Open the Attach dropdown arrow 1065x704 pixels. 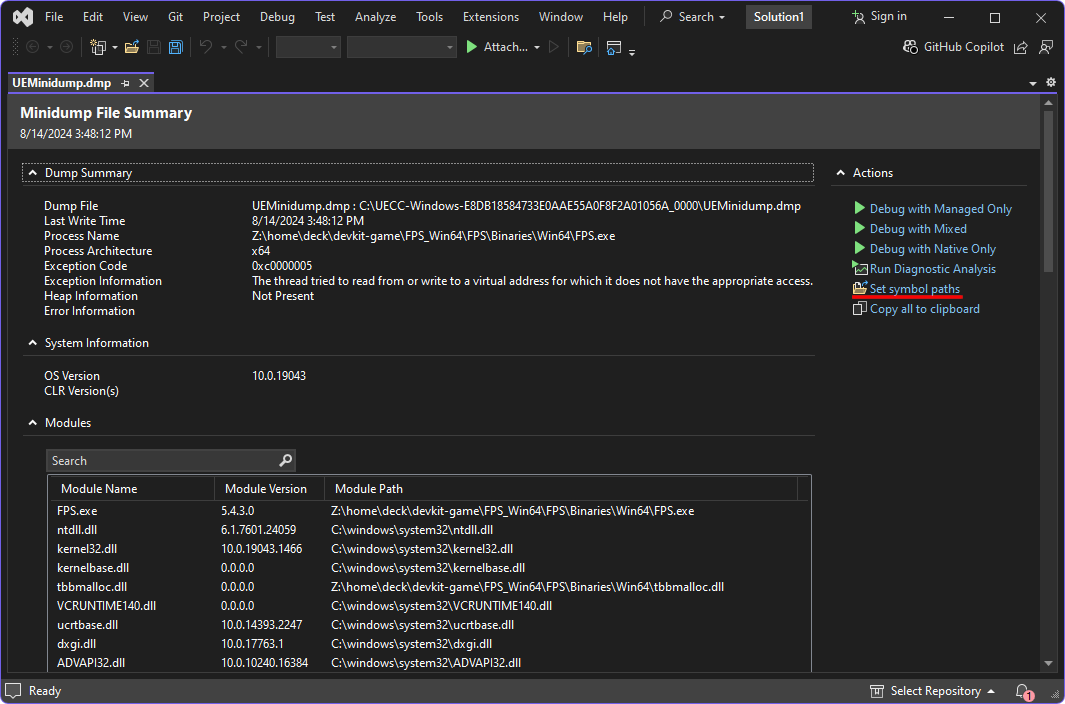[x=537, y=48]
